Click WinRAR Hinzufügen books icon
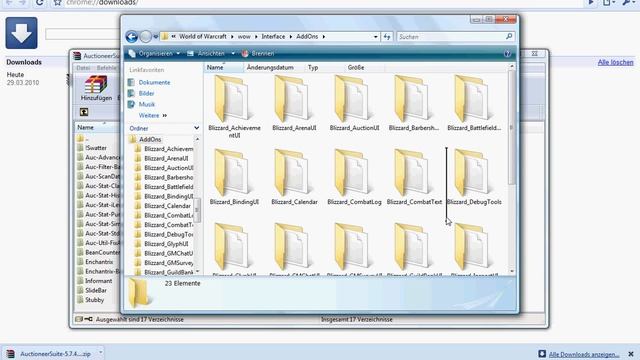The image size is (640, 360). point(96,85)
